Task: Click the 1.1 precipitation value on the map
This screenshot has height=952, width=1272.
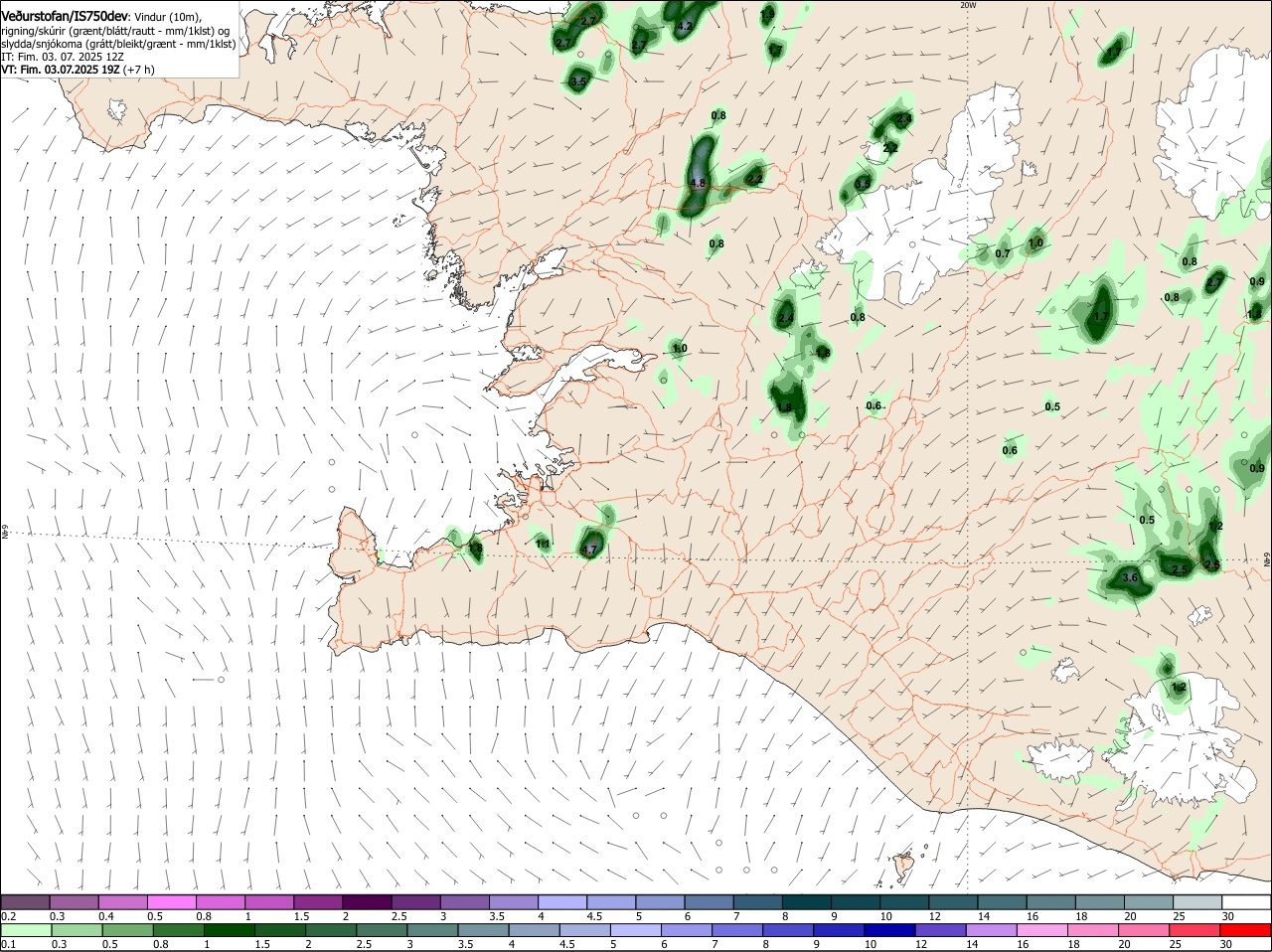Action: [543, 544]
